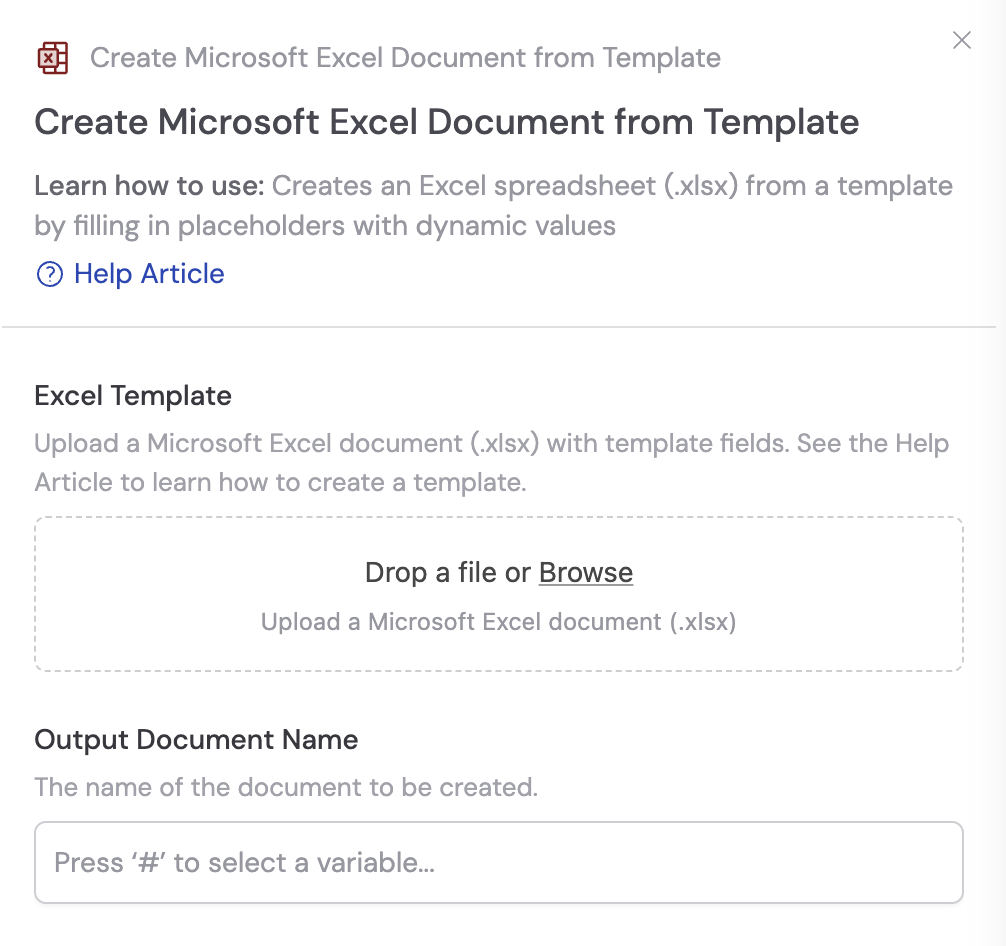Focus the Output Document Name input field

tap(499, 862)
